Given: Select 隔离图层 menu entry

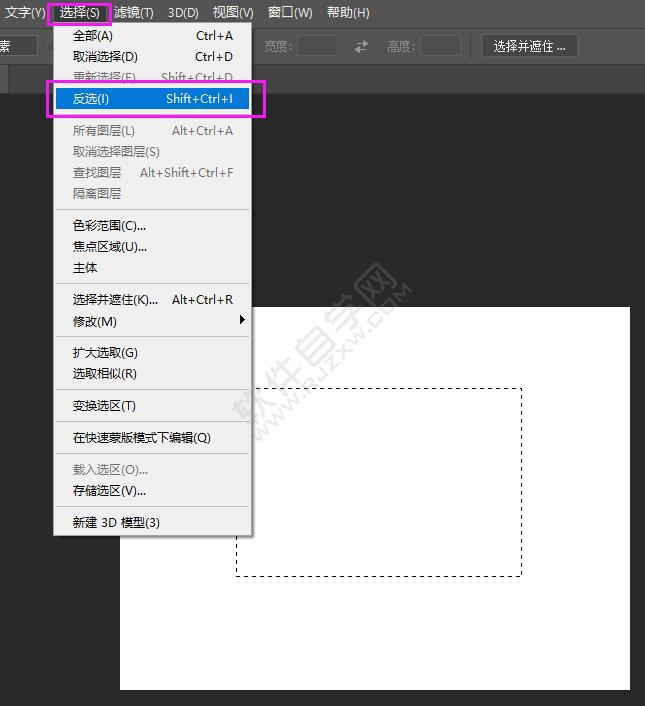Looking at the screenshot, I should pos(153,194).
